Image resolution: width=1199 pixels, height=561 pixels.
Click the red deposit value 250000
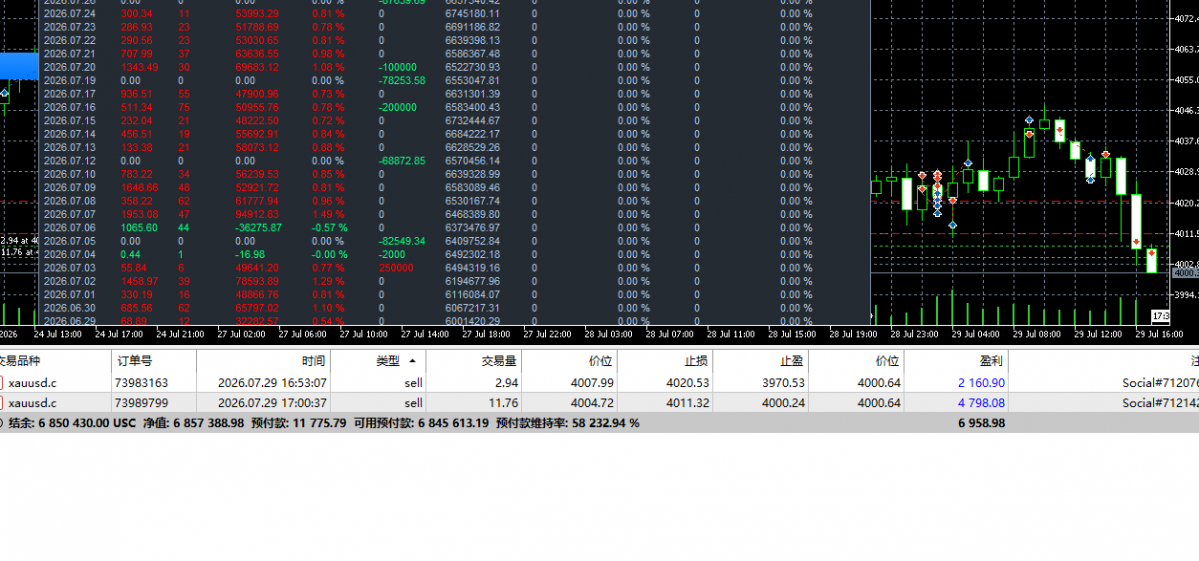tap(396, 268)
